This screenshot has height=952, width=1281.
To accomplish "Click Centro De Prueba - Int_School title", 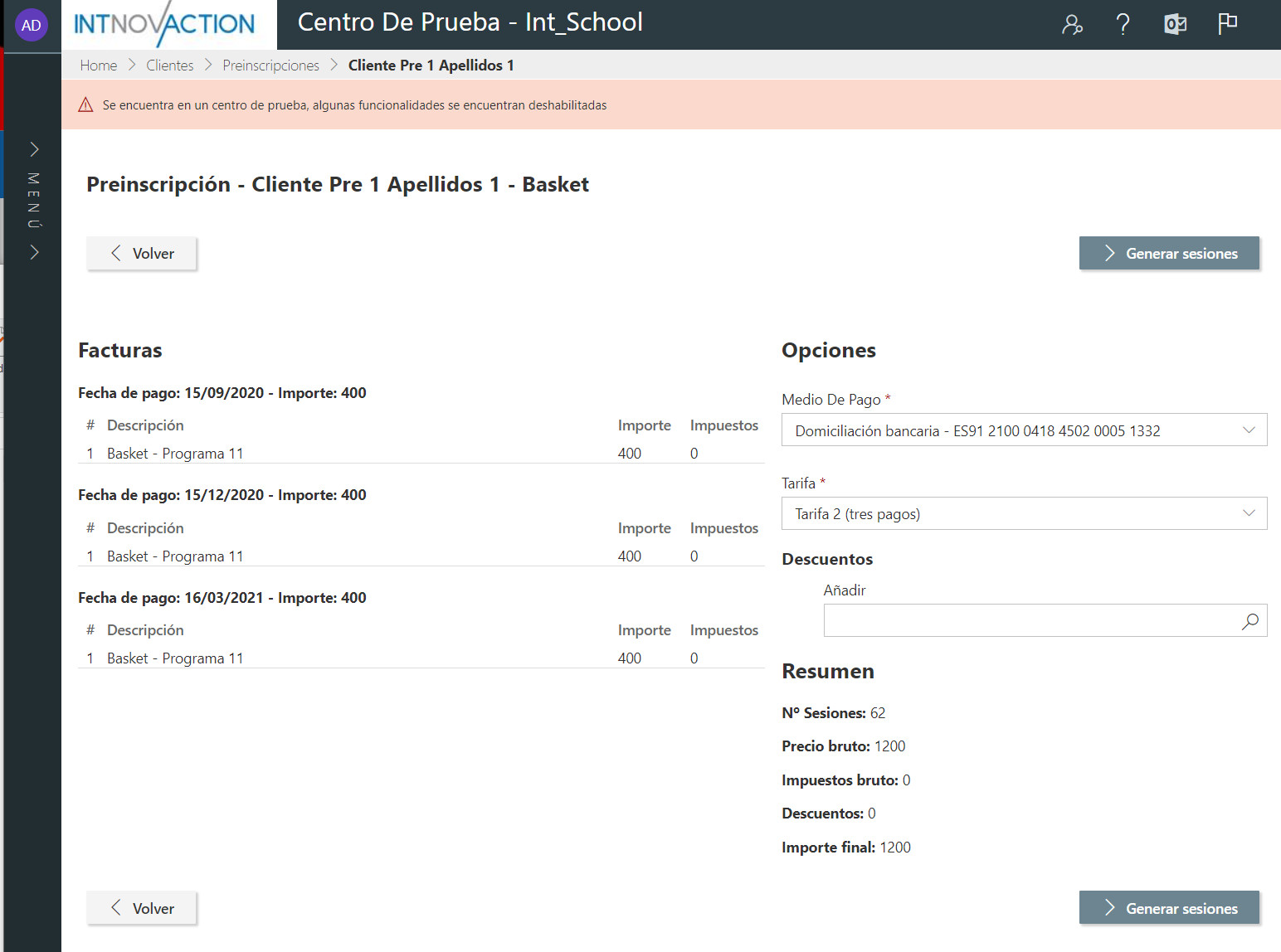I will (470, 22).
